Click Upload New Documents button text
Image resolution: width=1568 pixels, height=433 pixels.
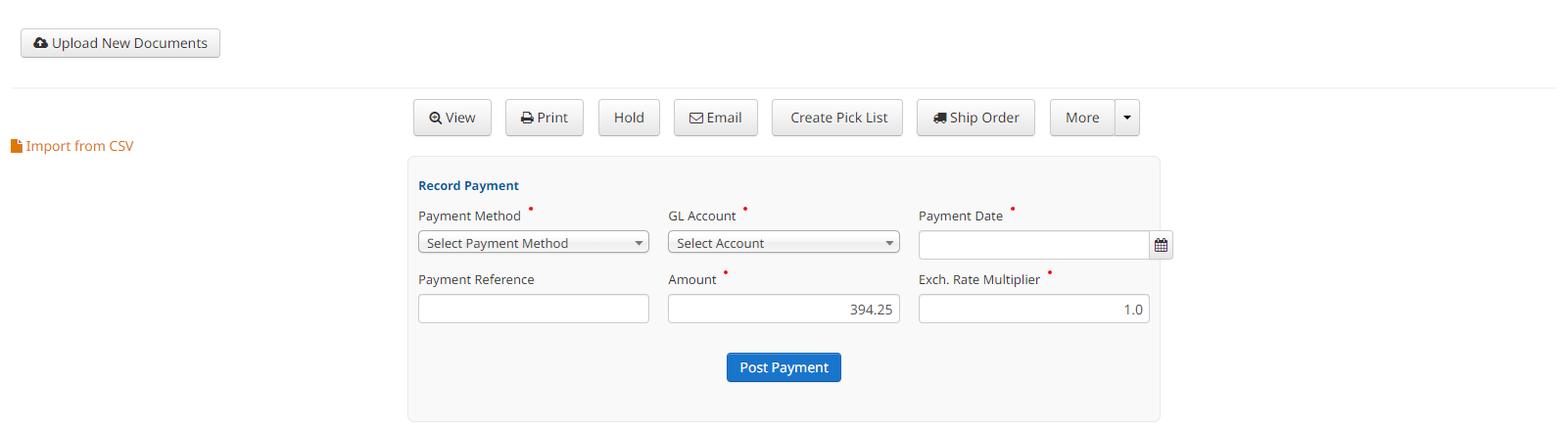tap(129, 43)
